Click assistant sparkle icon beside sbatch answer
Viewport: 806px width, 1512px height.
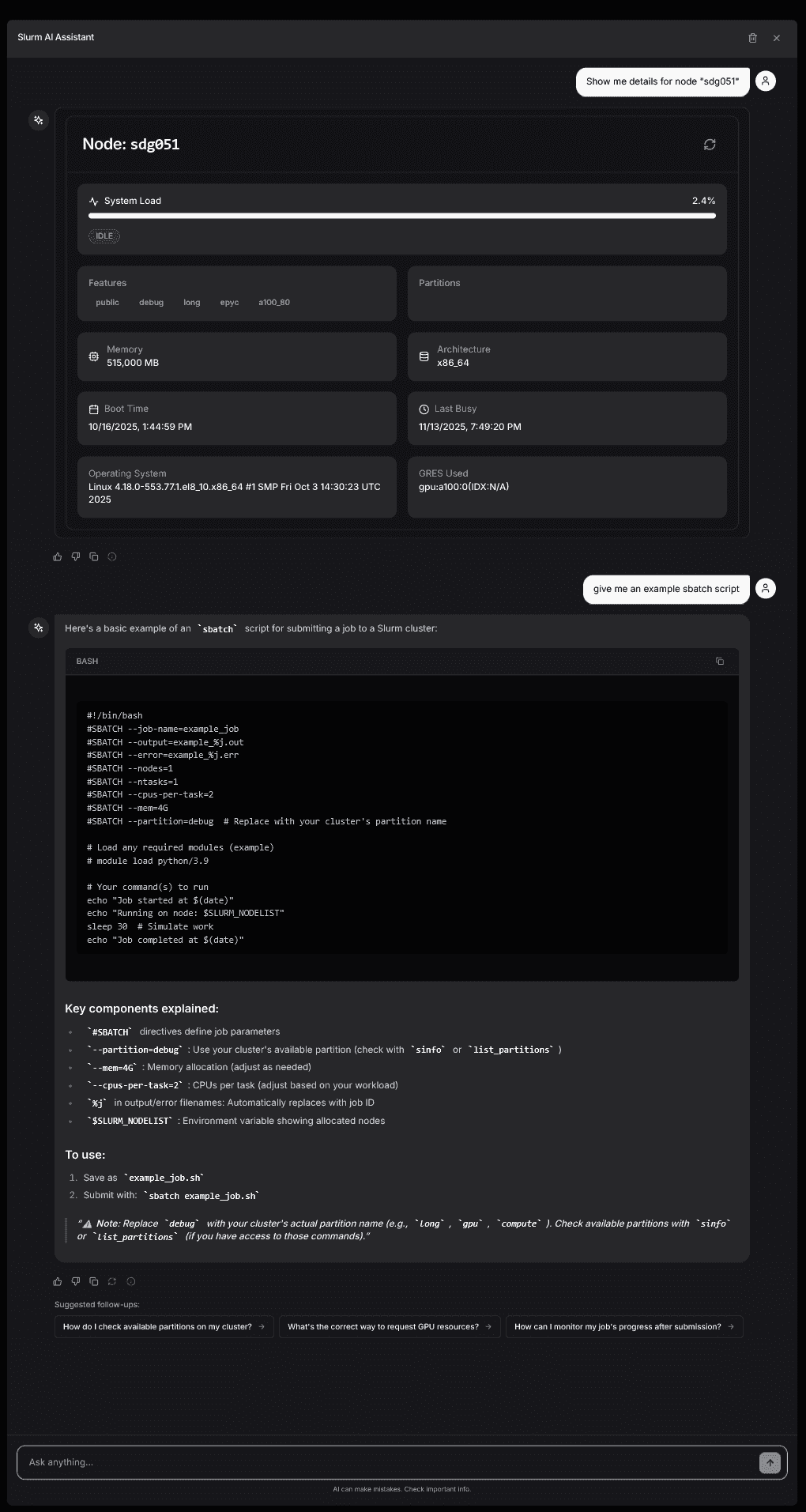pyautogui.click(x=39, y=628)
